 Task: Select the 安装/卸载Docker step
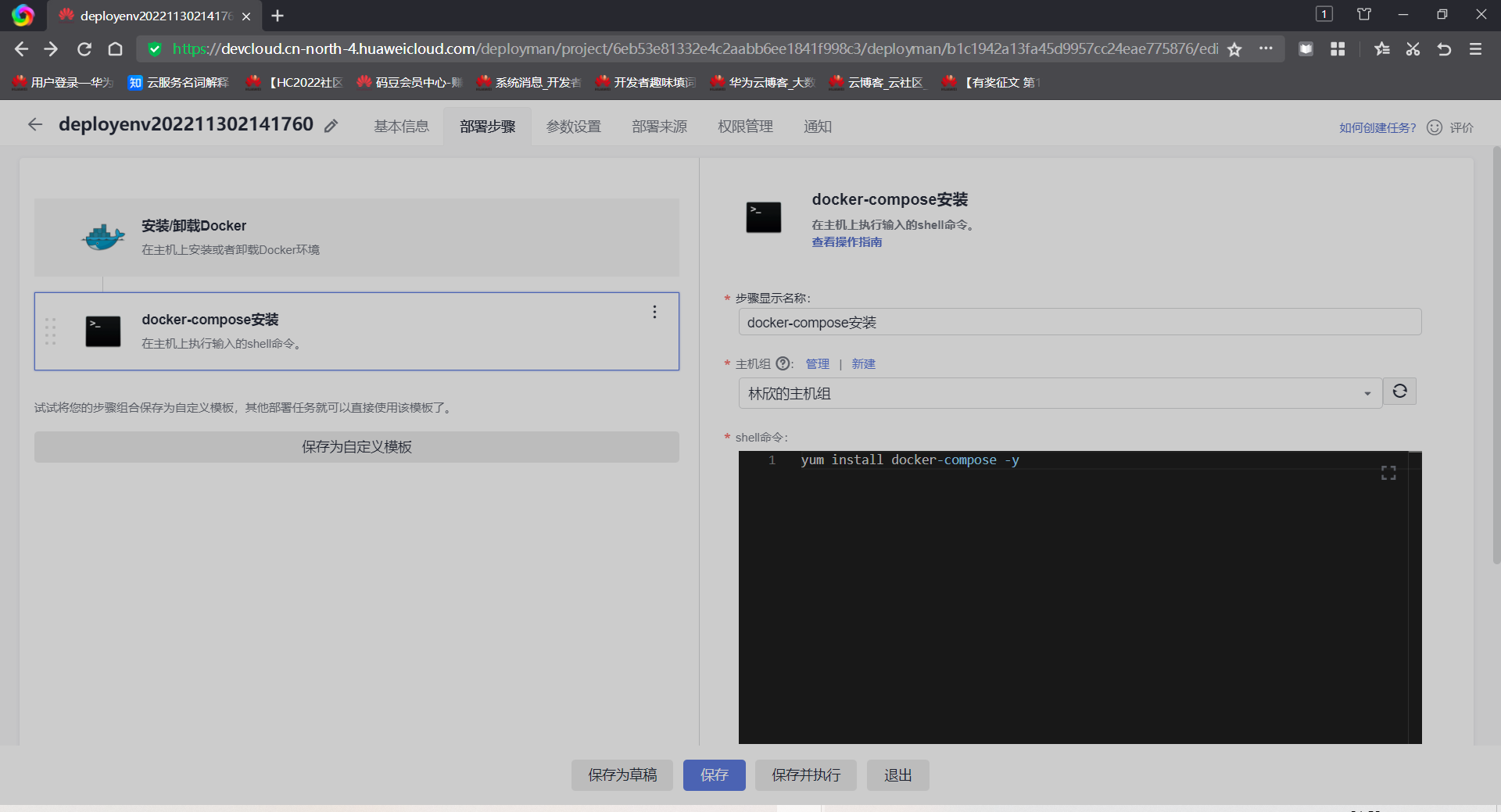tap(356, 237)
